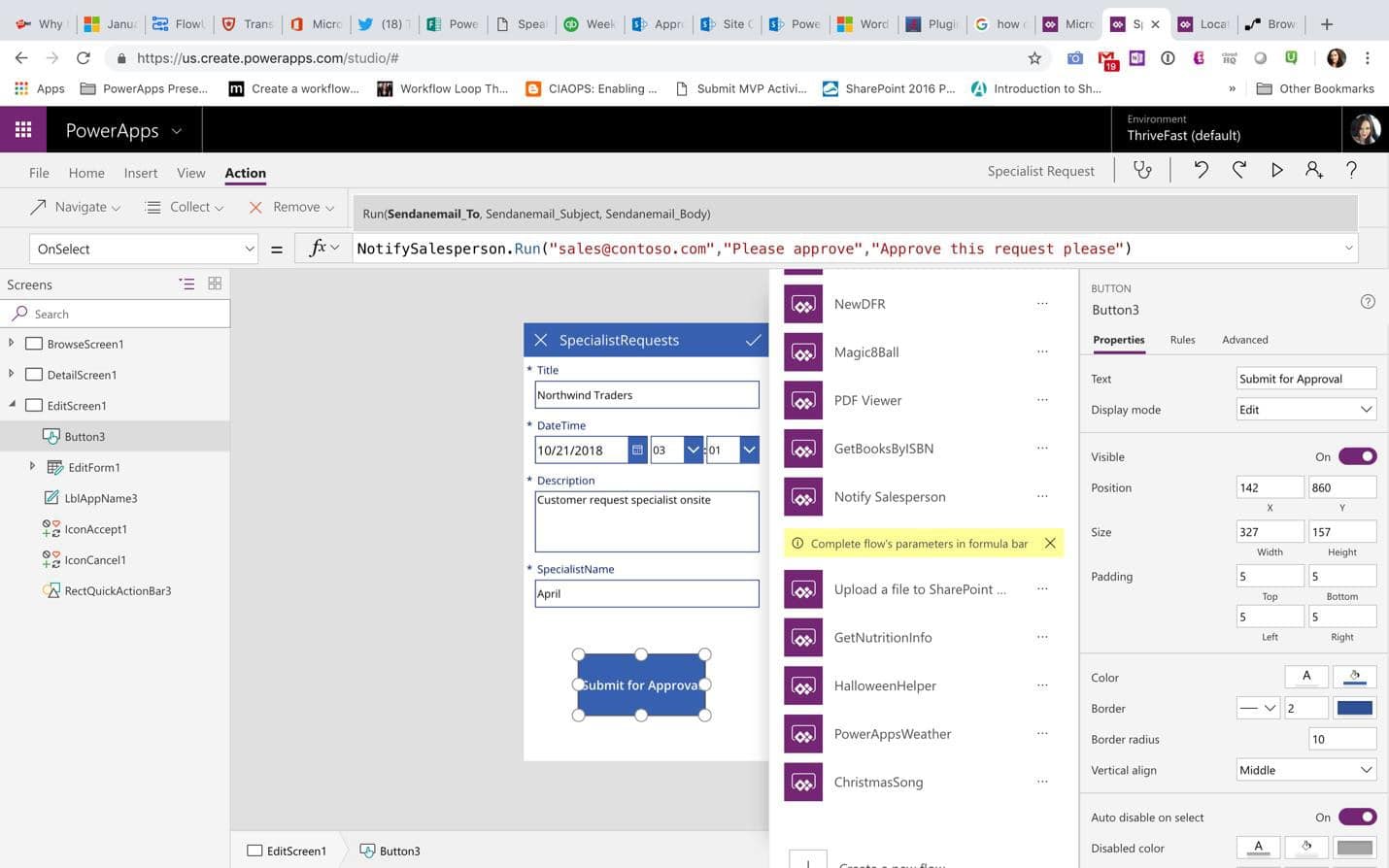
Task: Expand BrowseScreen1 in the tree
Action: click(x=11, y=343)
